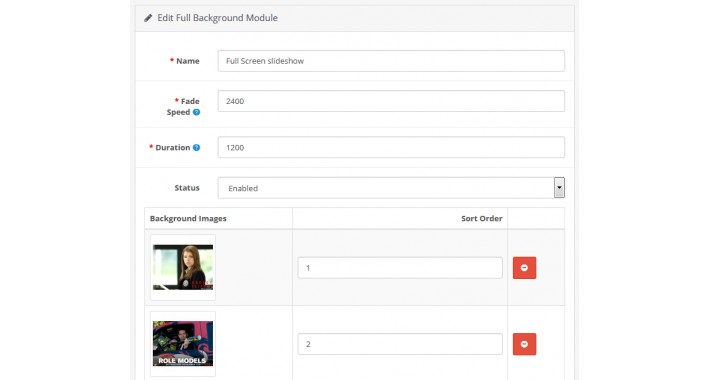Click the Name field containing Full Screen slideshow

(x=391, y=61)
